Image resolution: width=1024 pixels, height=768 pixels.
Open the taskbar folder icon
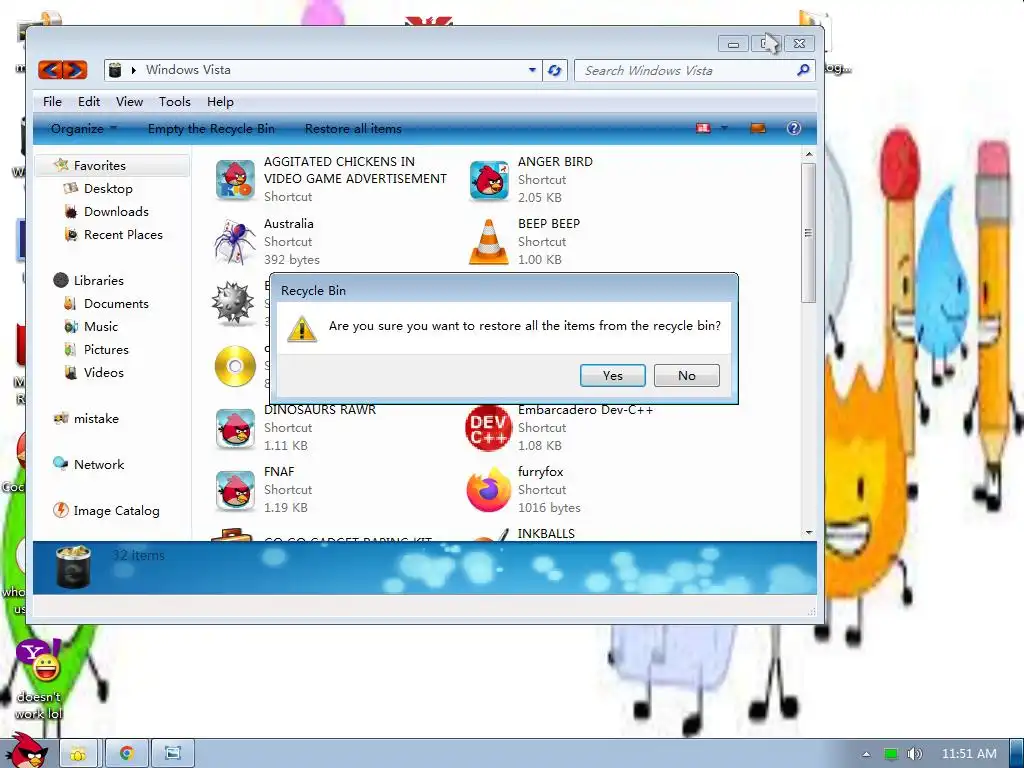[x=78, y=754]
